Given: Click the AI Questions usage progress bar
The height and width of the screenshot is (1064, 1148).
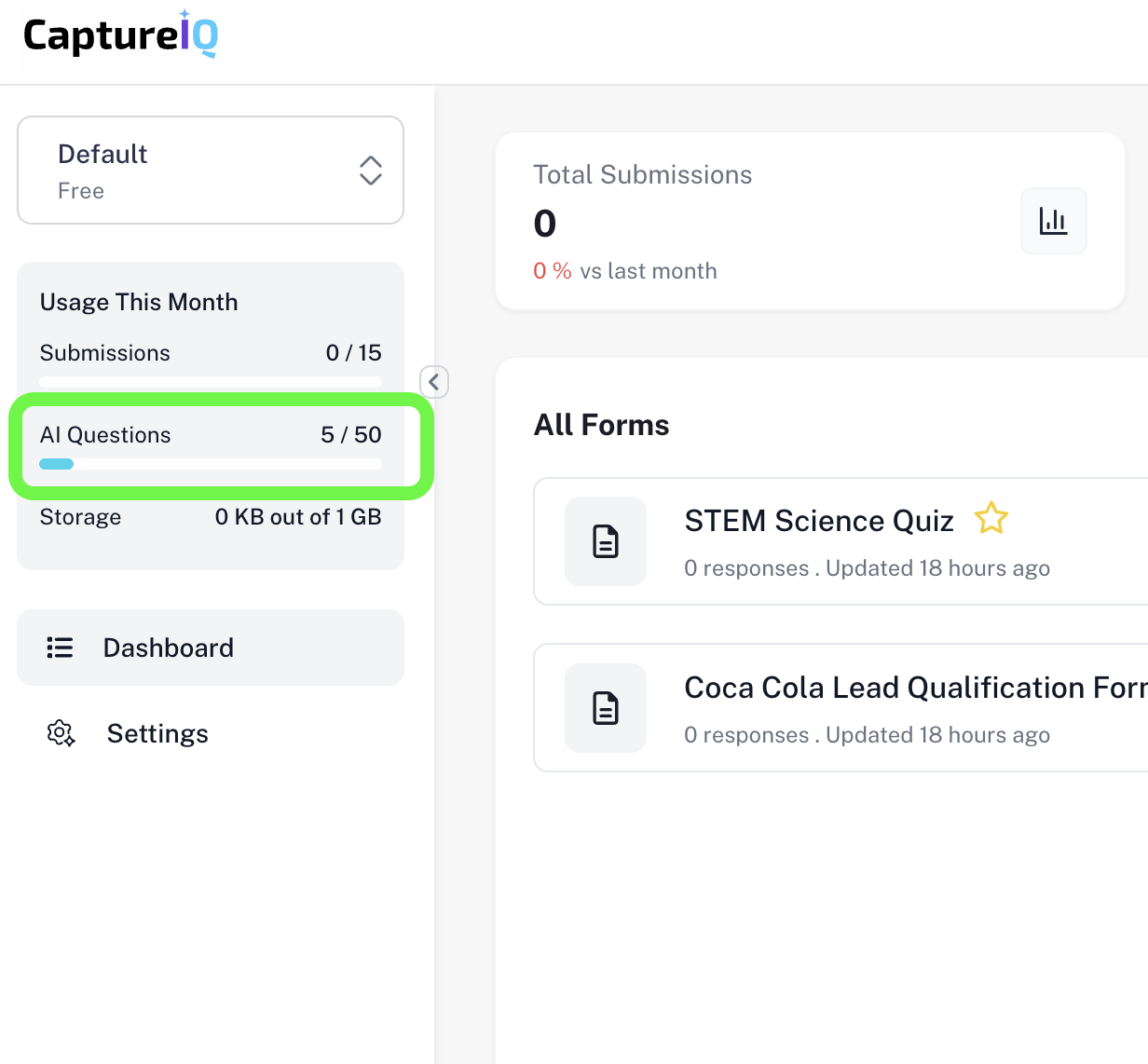Looking at the screenshot, I should [211, 464].
